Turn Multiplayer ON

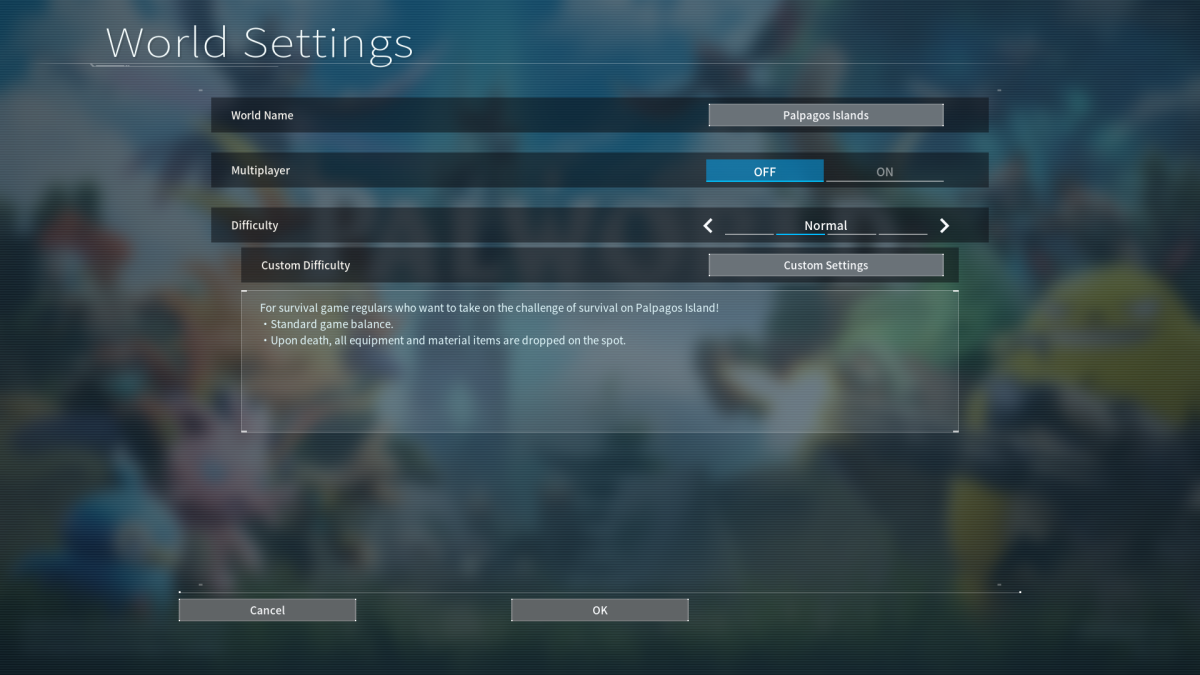(884, 171)
